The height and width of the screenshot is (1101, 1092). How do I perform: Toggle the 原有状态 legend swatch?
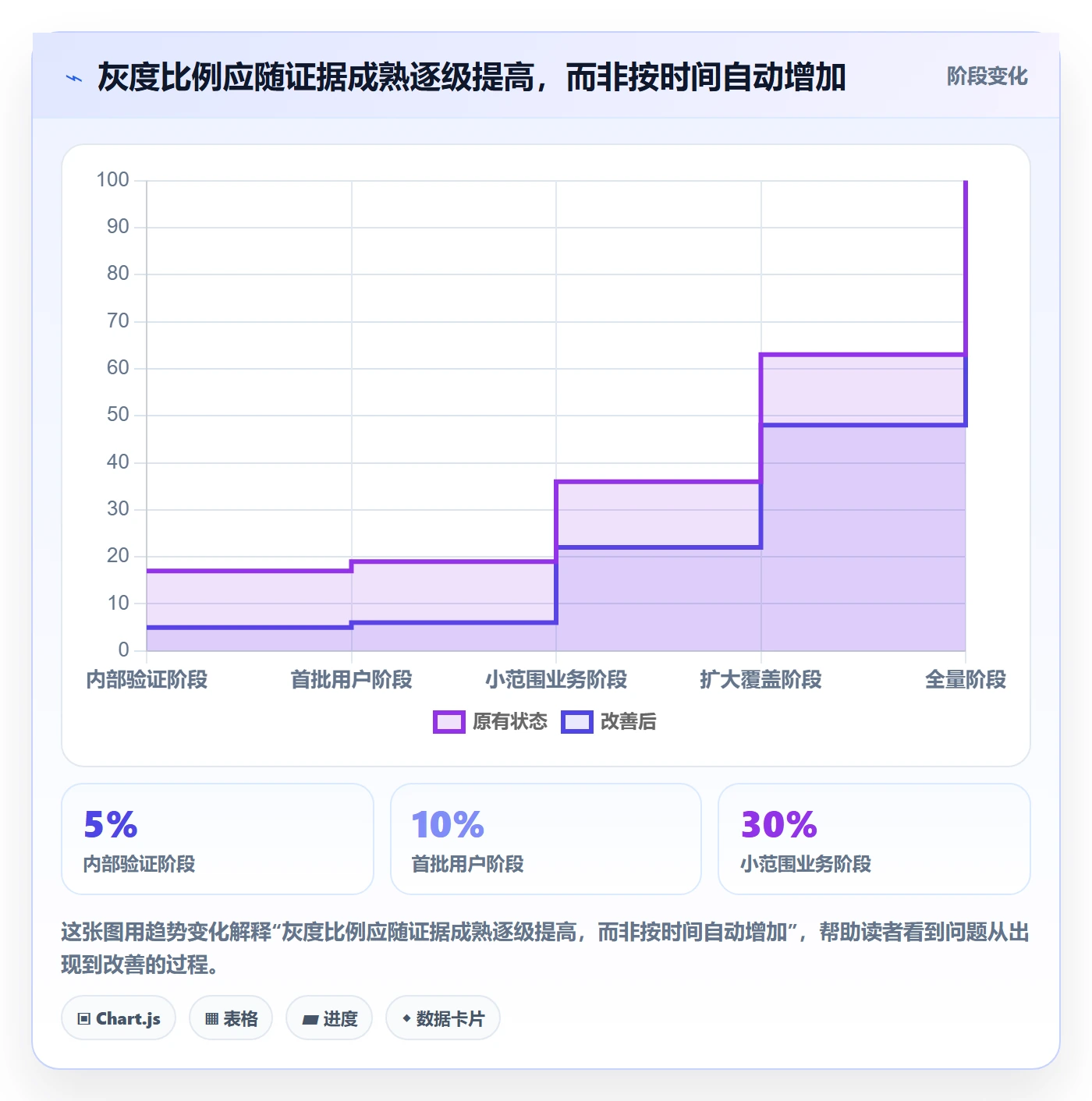449,722
